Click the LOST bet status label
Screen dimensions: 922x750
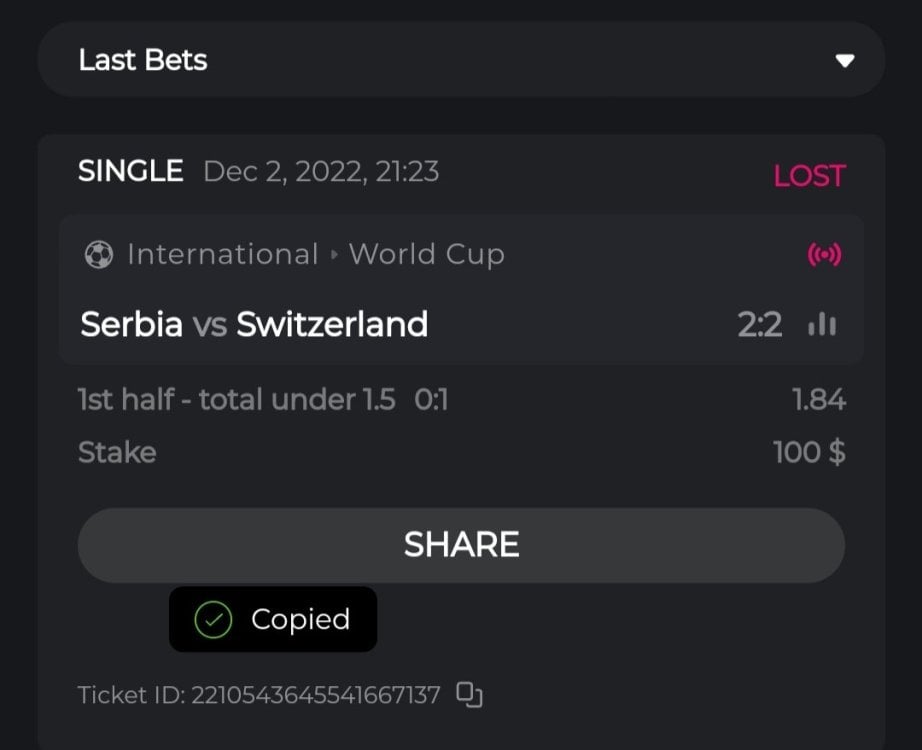click(809, 176)
